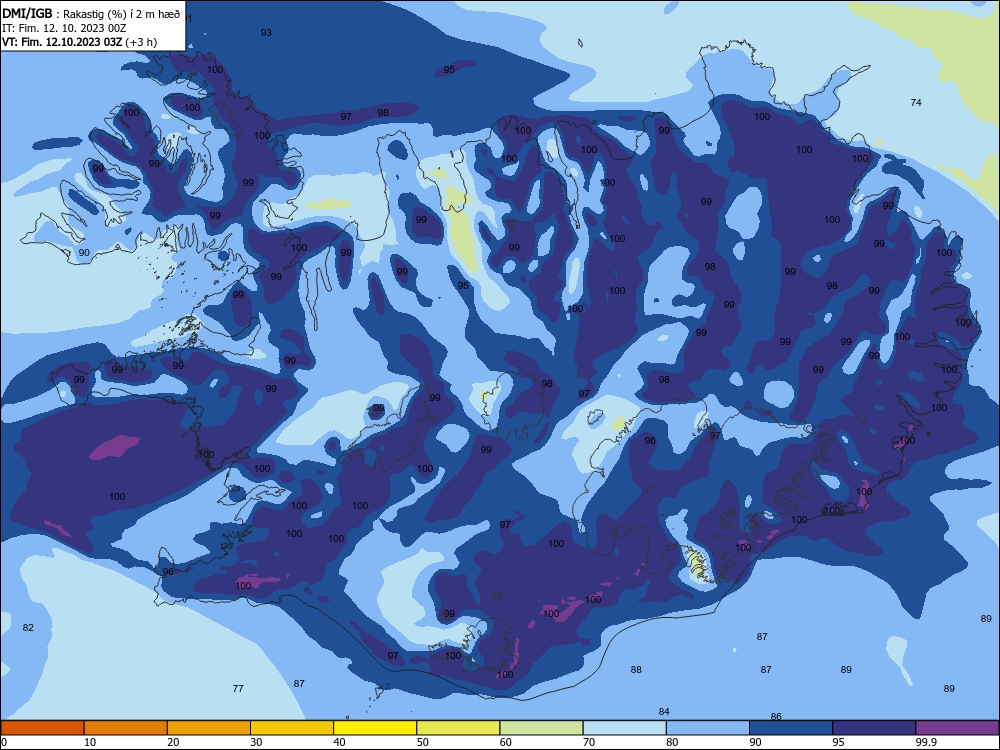Click the amber 20–30 legend swatch
The image size is (1000, 750).
tap(209, 728)
